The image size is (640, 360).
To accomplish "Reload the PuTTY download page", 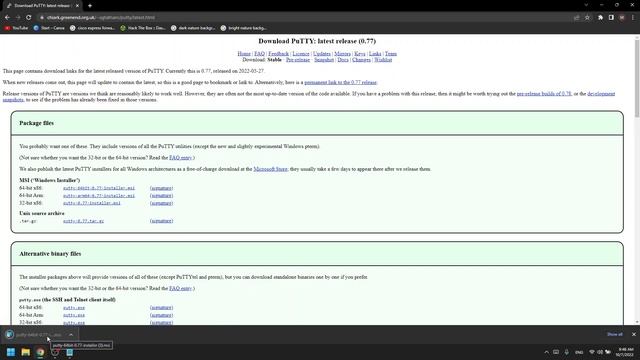I will click(x=29, y=18).
